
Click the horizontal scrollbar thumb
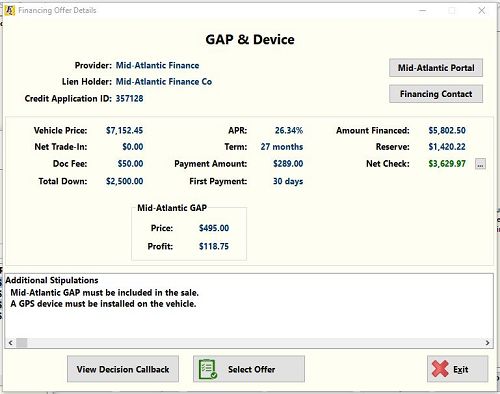click(x=22, y=343)
